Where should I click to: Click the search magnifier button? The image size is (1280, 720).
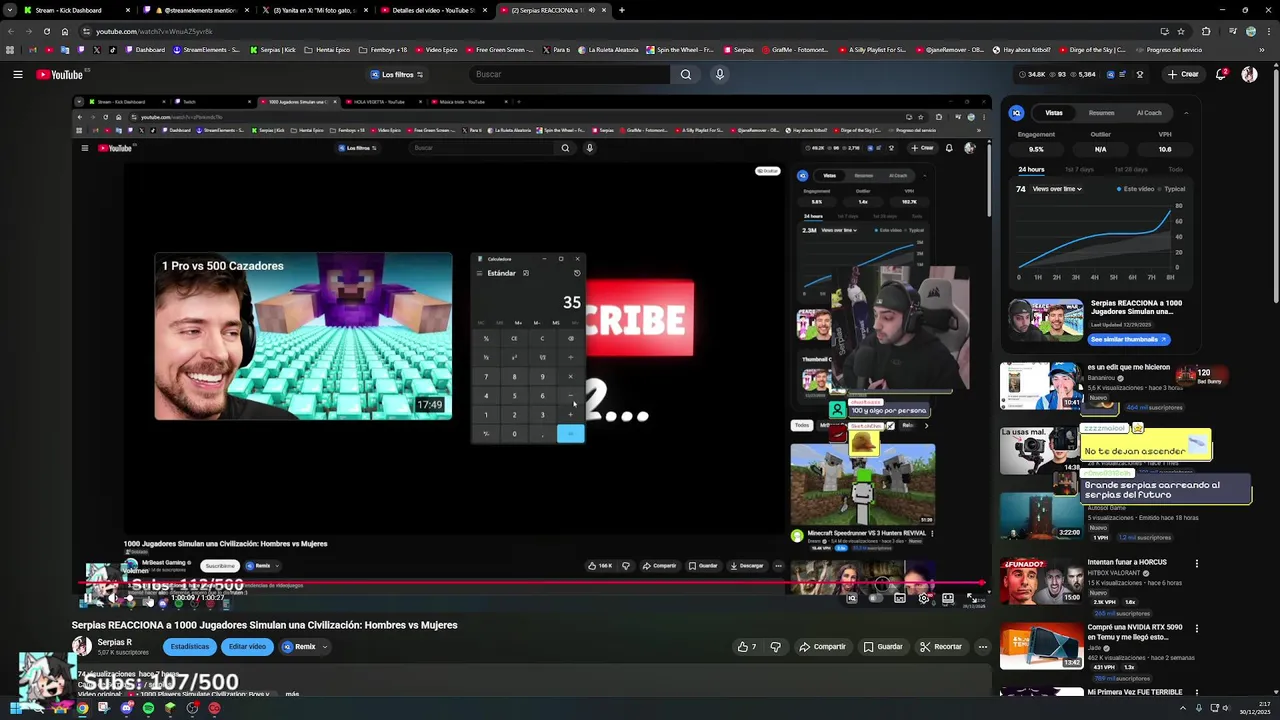coord(686,74)
